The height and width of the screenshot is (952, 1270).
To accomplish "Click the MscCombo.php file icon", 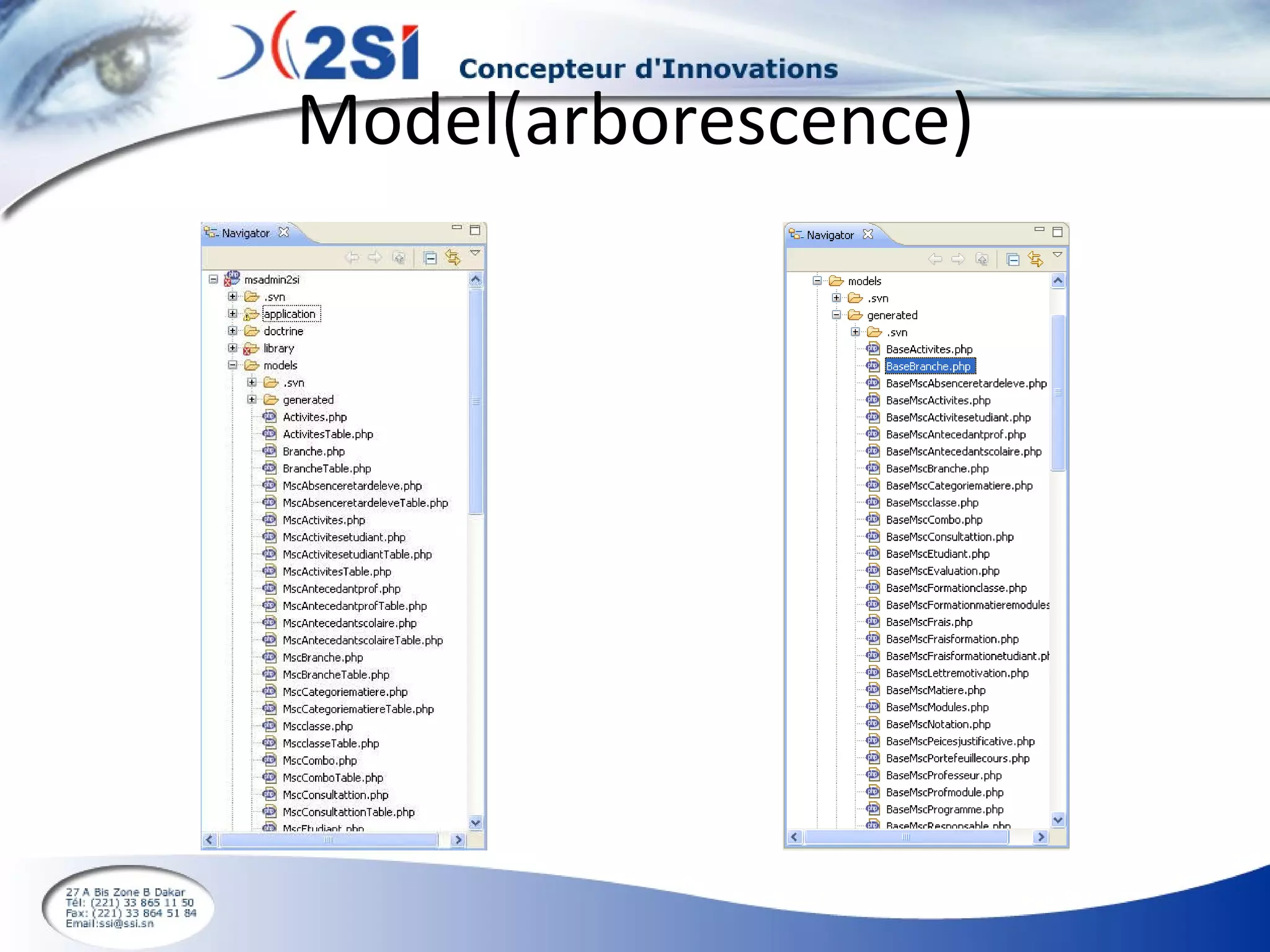I will click(270, 760).
